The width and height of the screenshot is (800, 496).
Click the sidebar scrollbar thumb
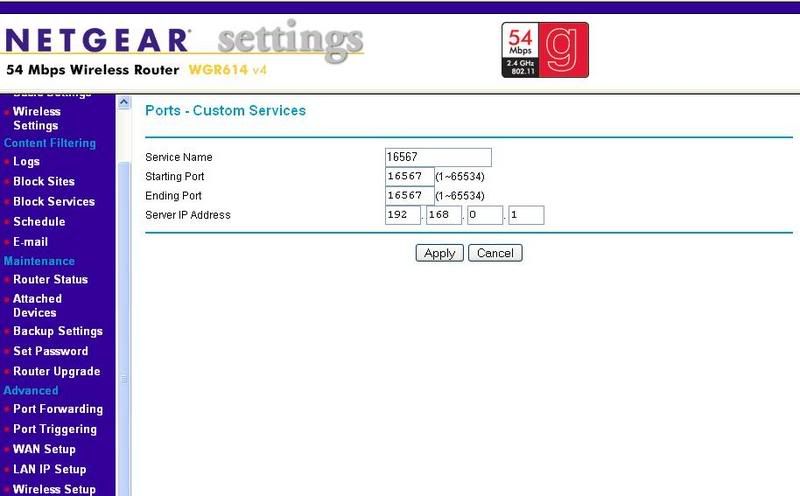click(x=123, y=329)
